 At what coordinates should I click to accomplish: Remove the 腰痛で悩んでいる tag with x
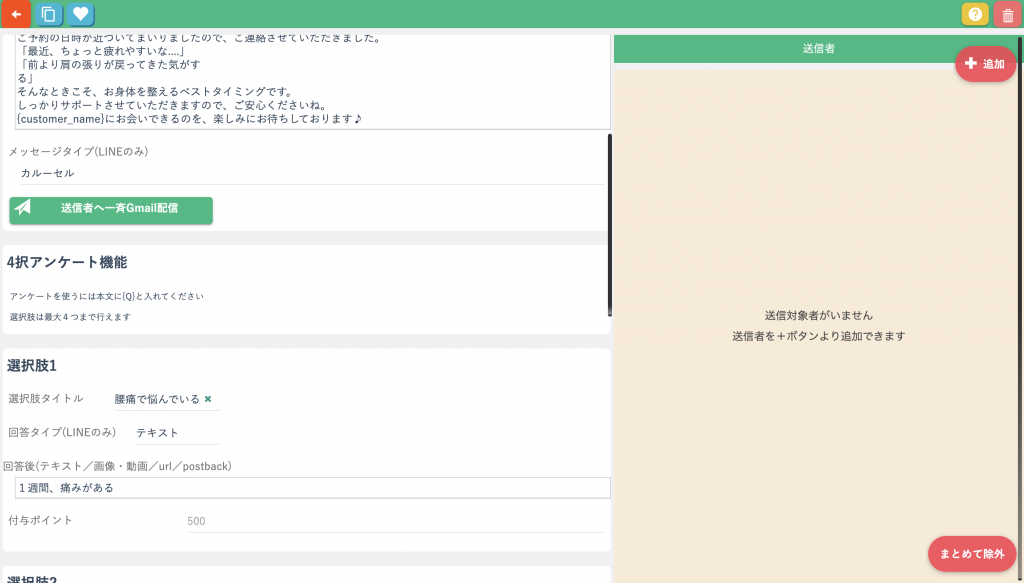coord(208,399)
